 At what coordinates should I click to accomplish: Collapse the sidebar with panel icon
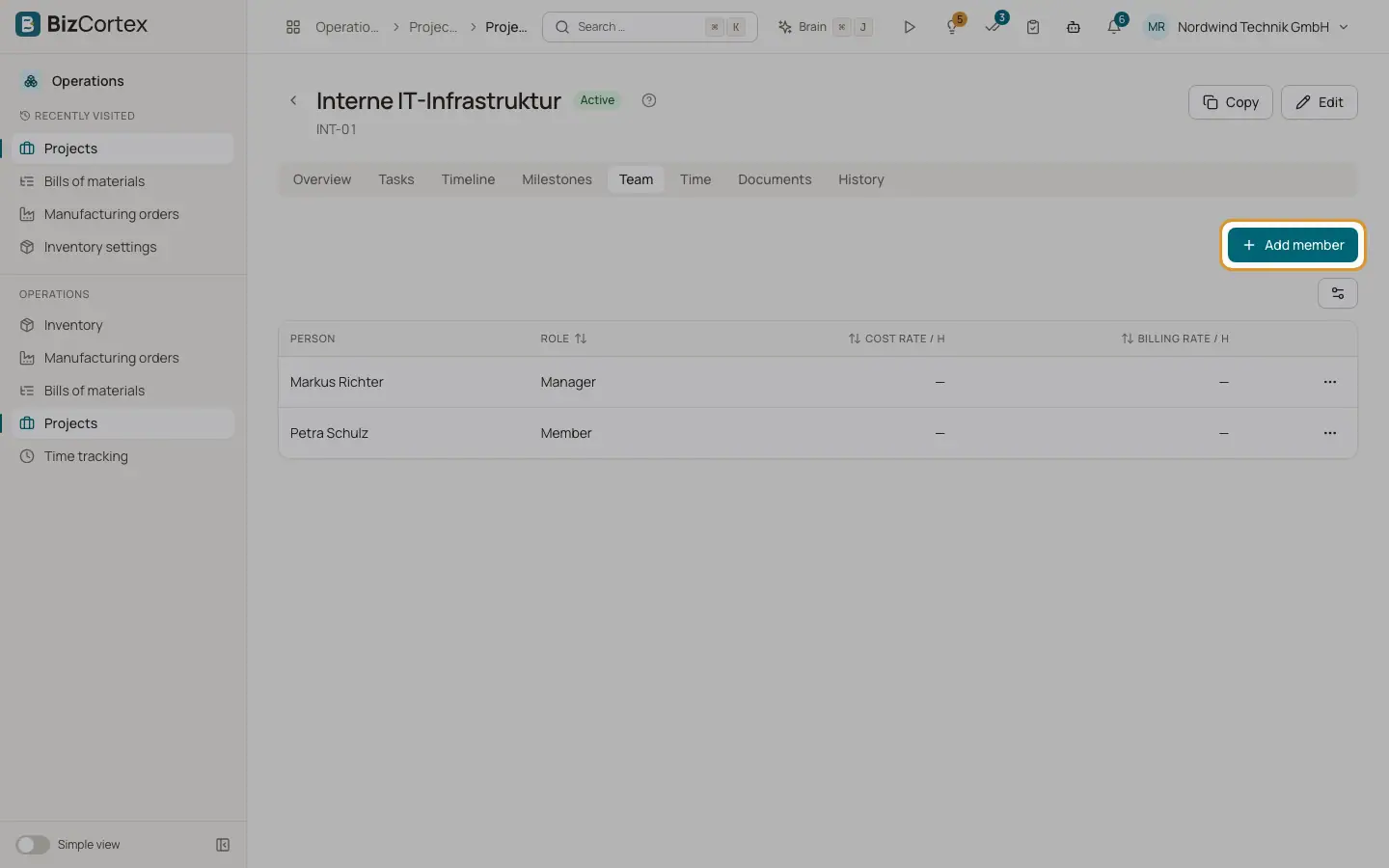click(x=223, y=845)
